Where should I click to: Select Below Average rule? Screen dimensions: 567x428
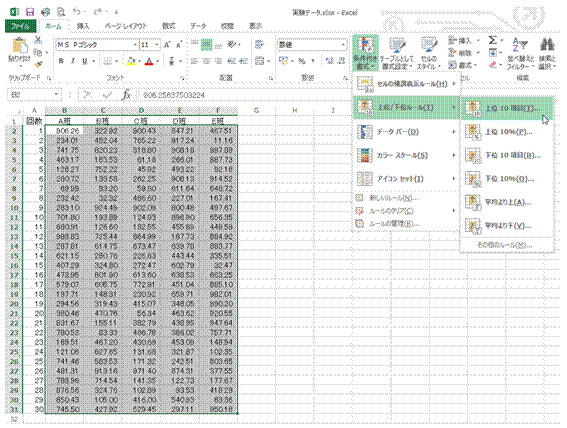click(x=507, y=226)
